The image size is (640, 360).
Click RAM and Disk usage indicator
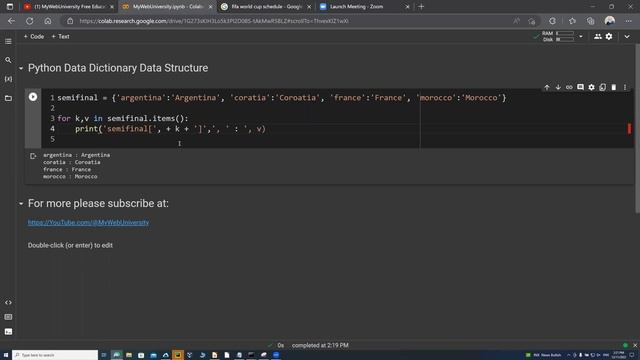tap(558, 36)
